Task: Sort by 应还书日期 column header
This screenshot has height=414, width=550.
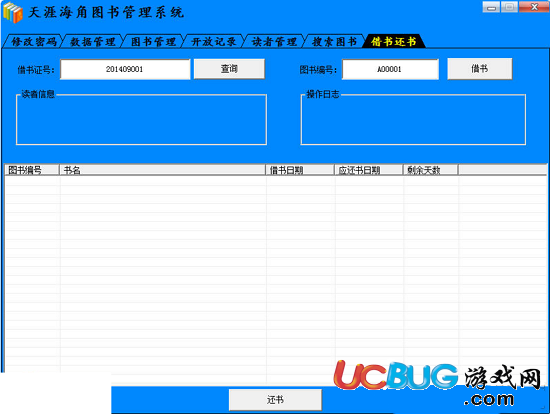Action: (368, 170)
